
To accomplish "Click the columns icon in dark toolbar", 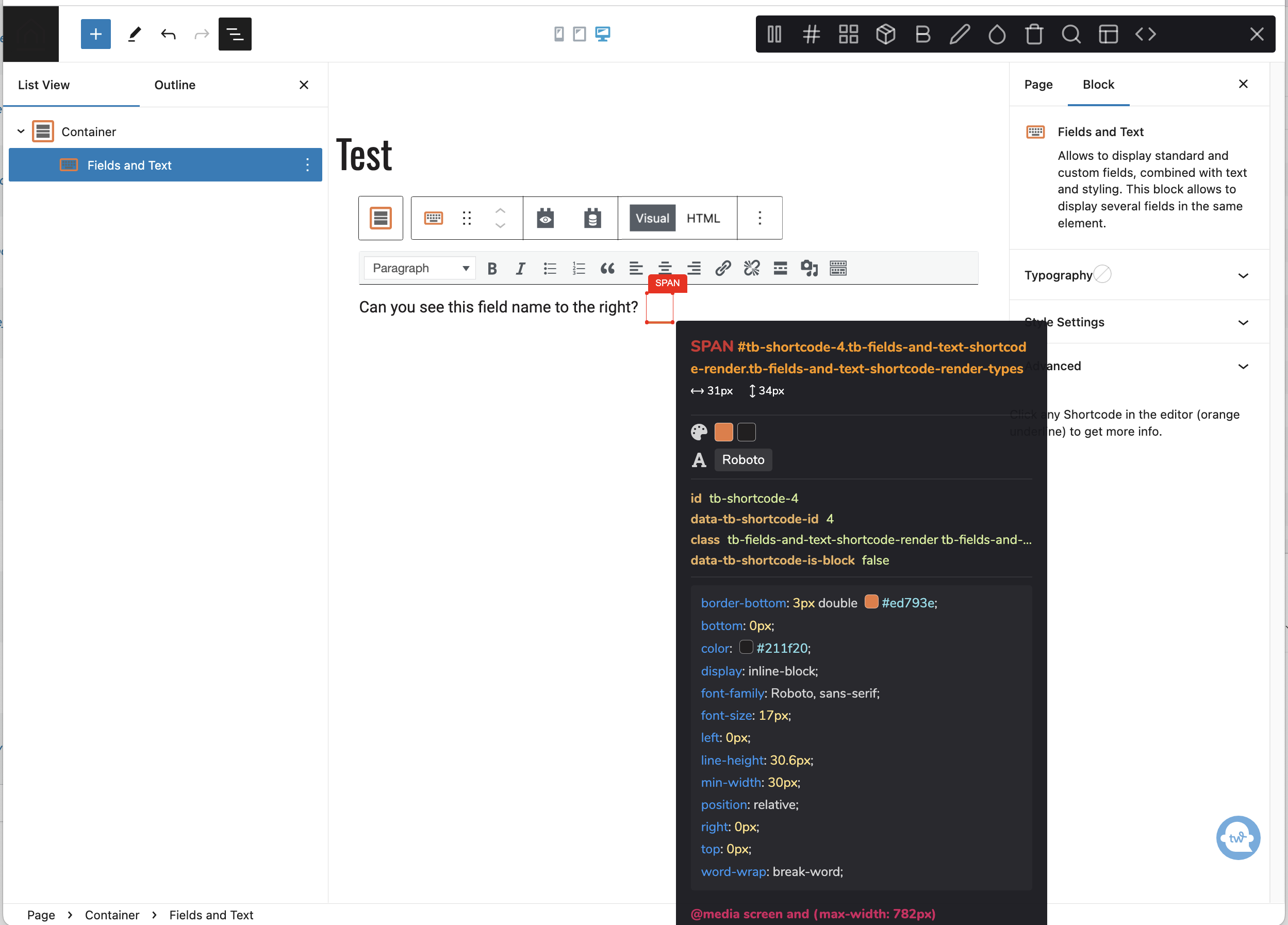I will click(x=774, y=34).
